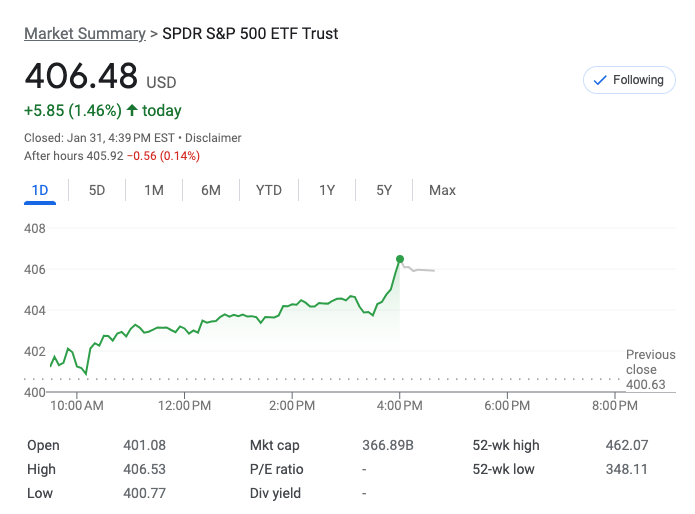Click the gray after-hours chart line
The height and width of the screenshot is (514, 695).
pos(422,270)
